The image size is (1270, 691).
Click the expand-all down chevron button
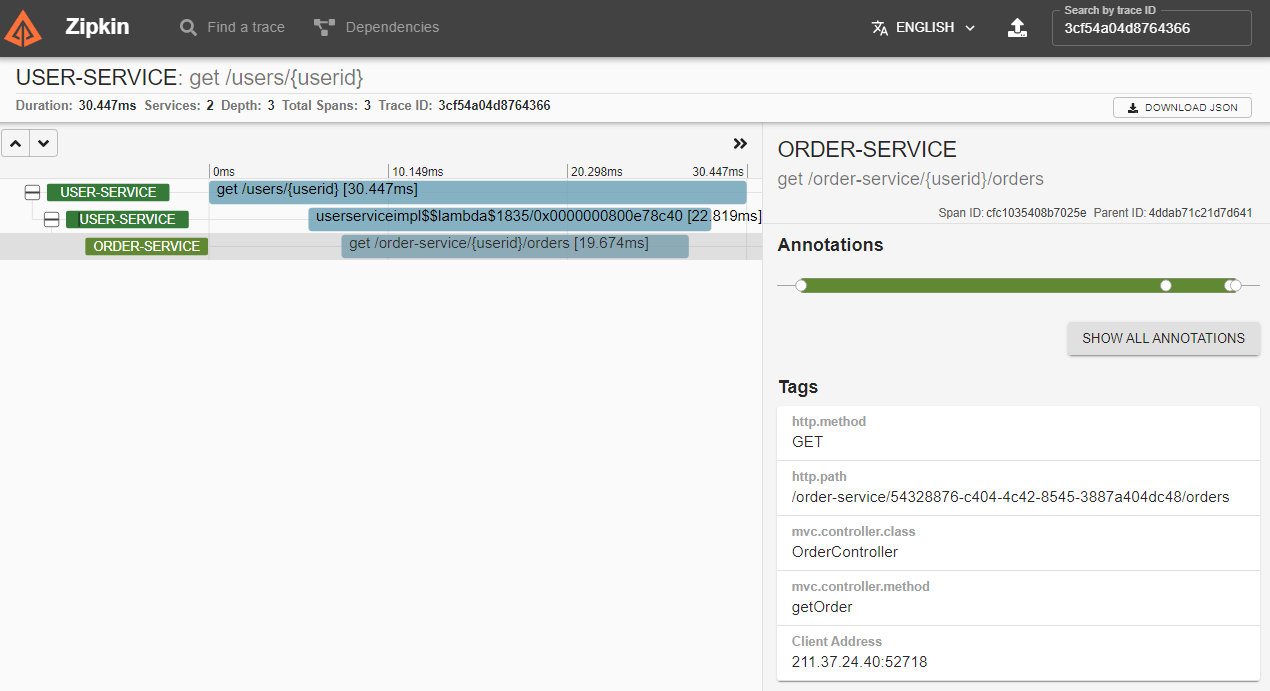[x=43, y=144]
